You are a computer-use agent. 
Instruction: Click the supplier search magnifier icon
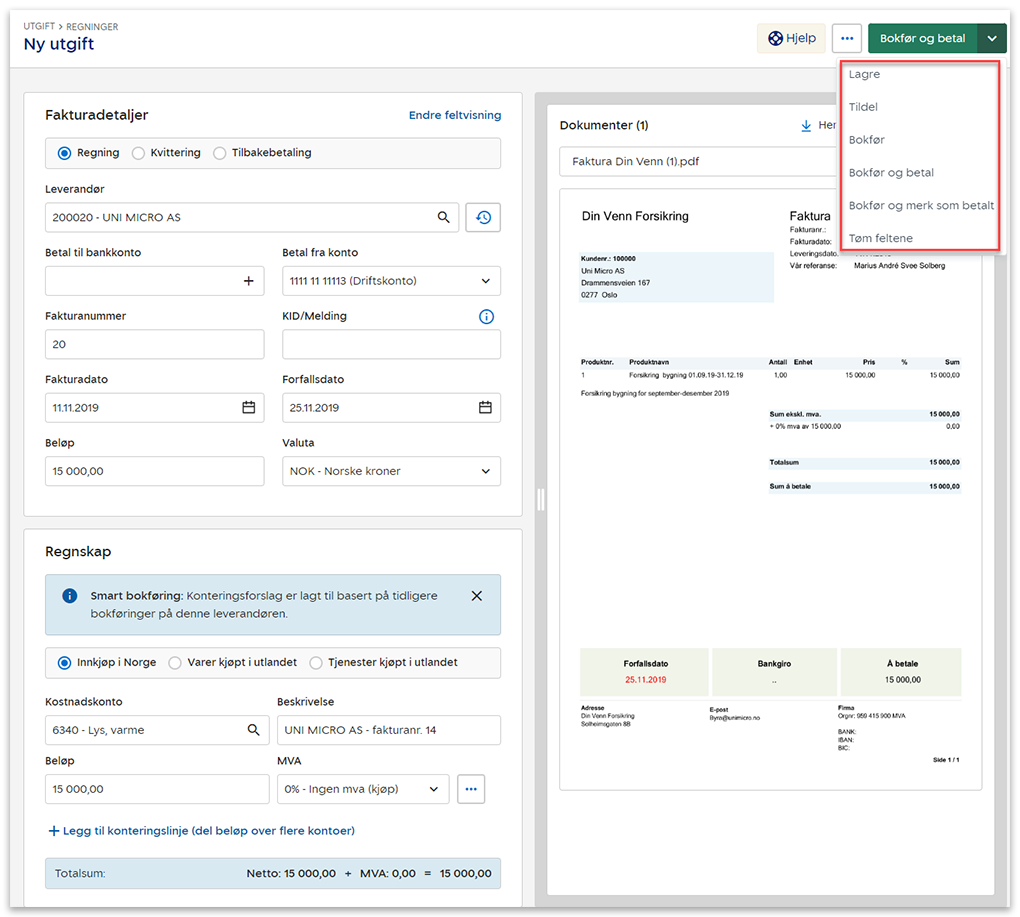click(x=443, y=217)
